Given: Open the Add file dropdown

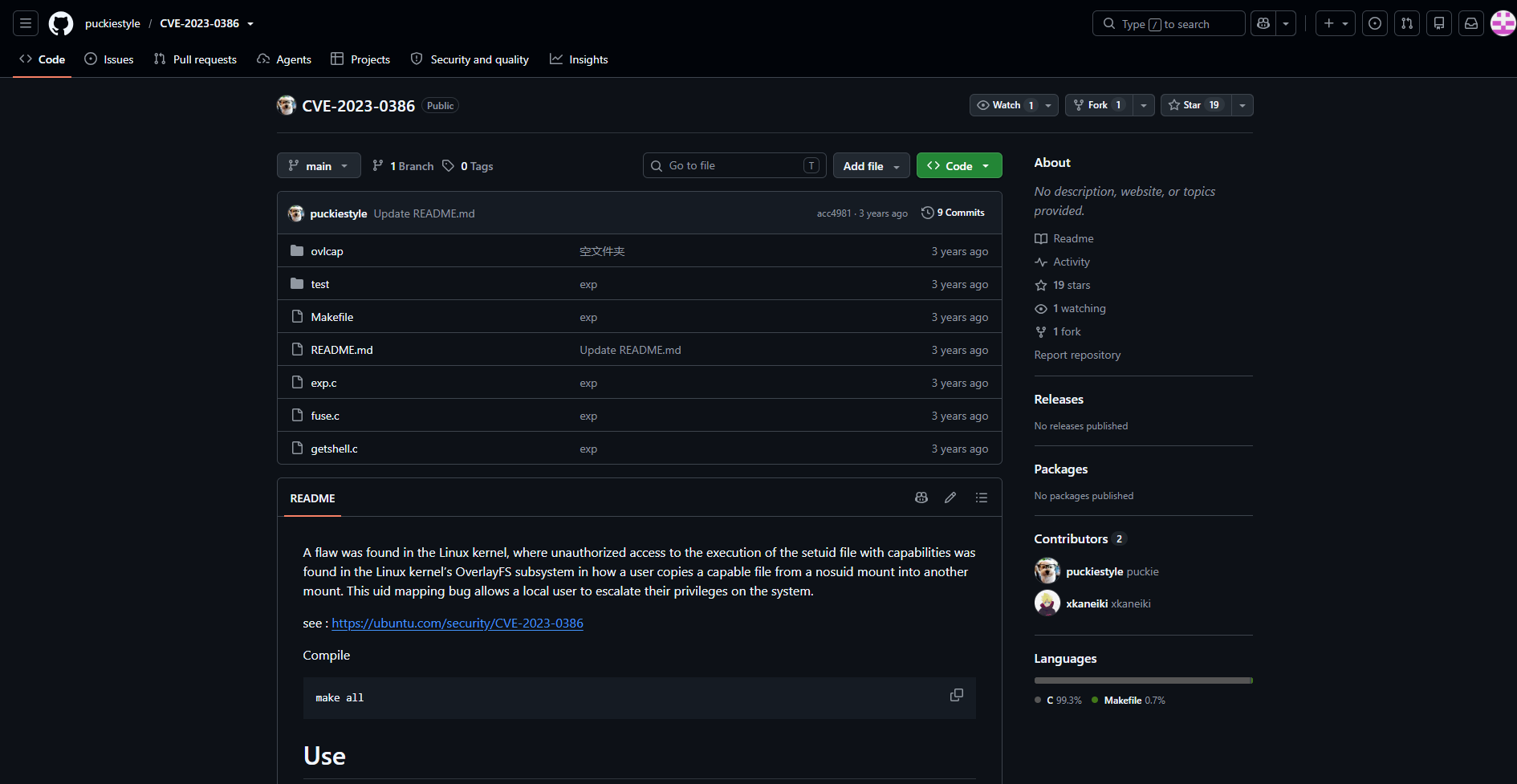Looking at the screenshot, I should click(x=872, y=165).
